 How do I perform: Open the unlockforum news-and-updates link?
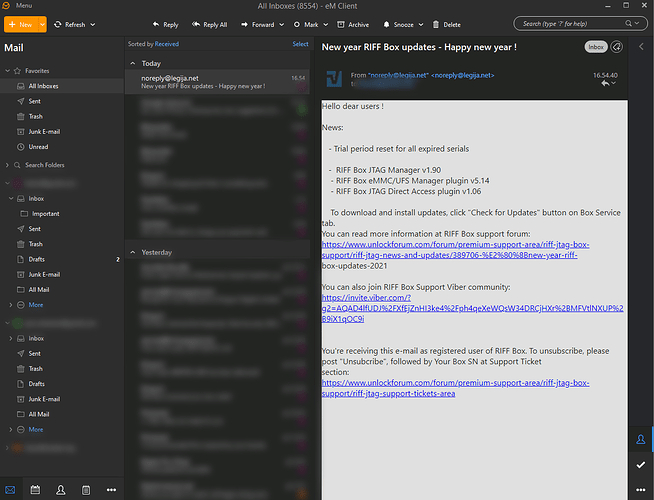point(455,250)
